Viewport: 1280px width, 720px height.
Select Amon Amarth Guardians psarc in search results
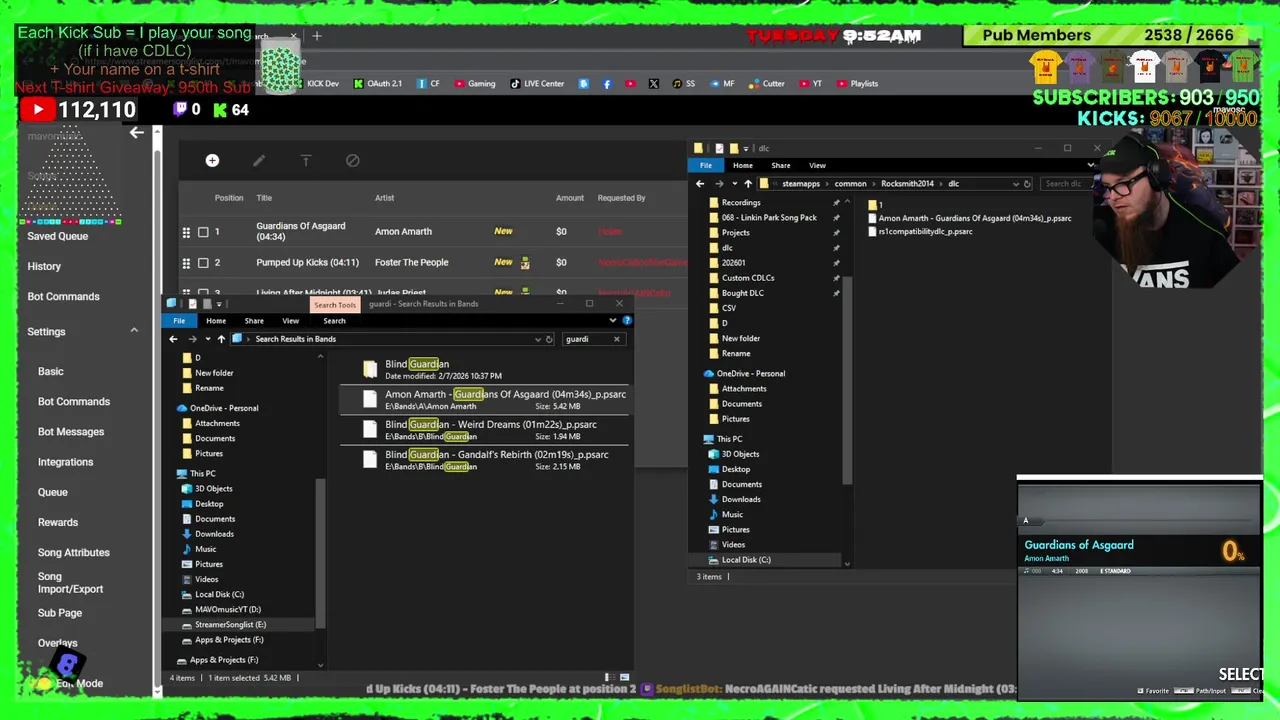(x=484, y=399)
